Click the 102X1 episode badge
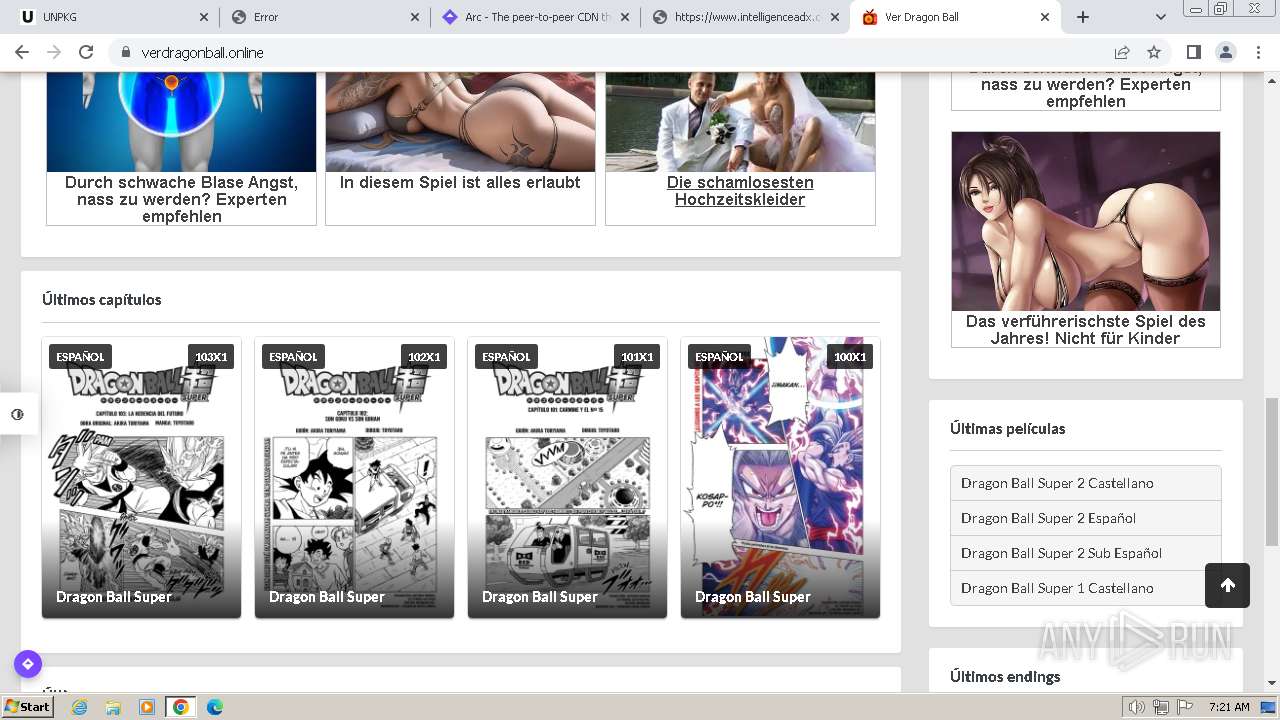 [x=424, y=357]
